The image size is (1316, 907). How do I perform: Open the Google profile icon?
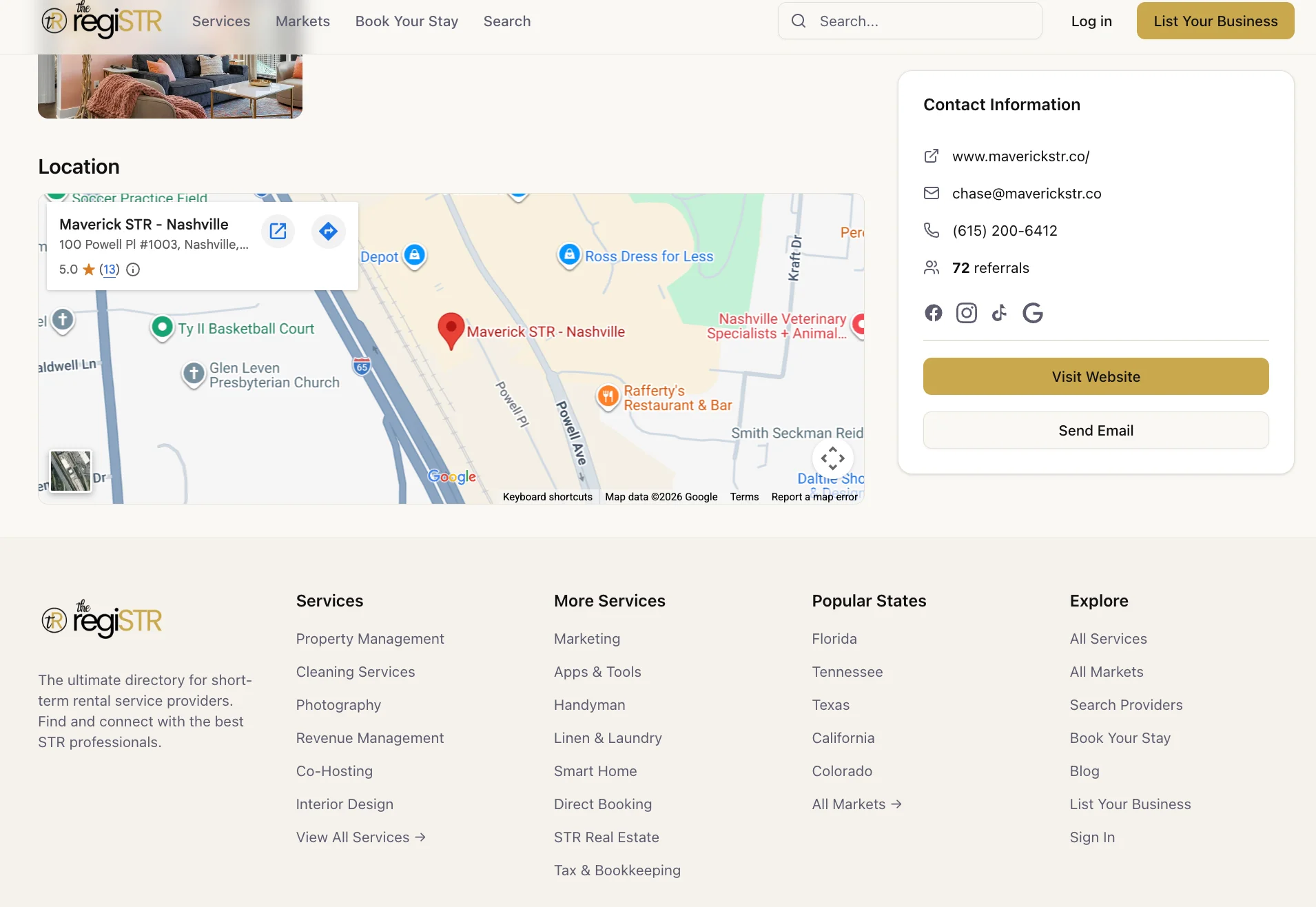1032,313
